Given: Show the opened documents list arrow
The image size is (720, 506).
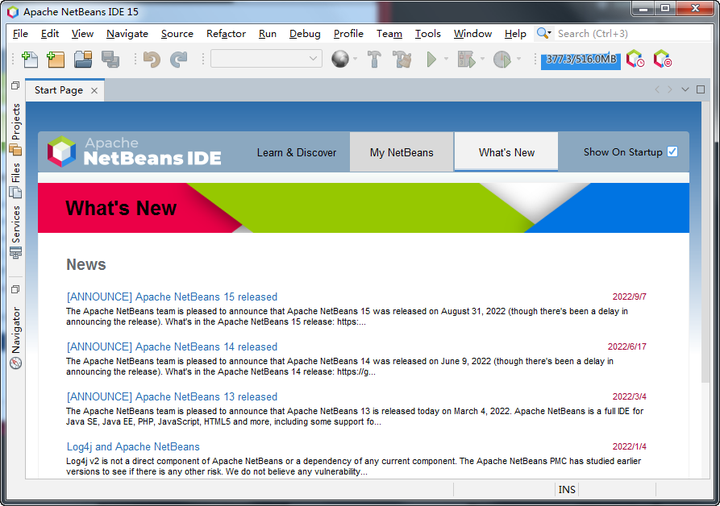Looking at the screenshot, I should [685, 90].
